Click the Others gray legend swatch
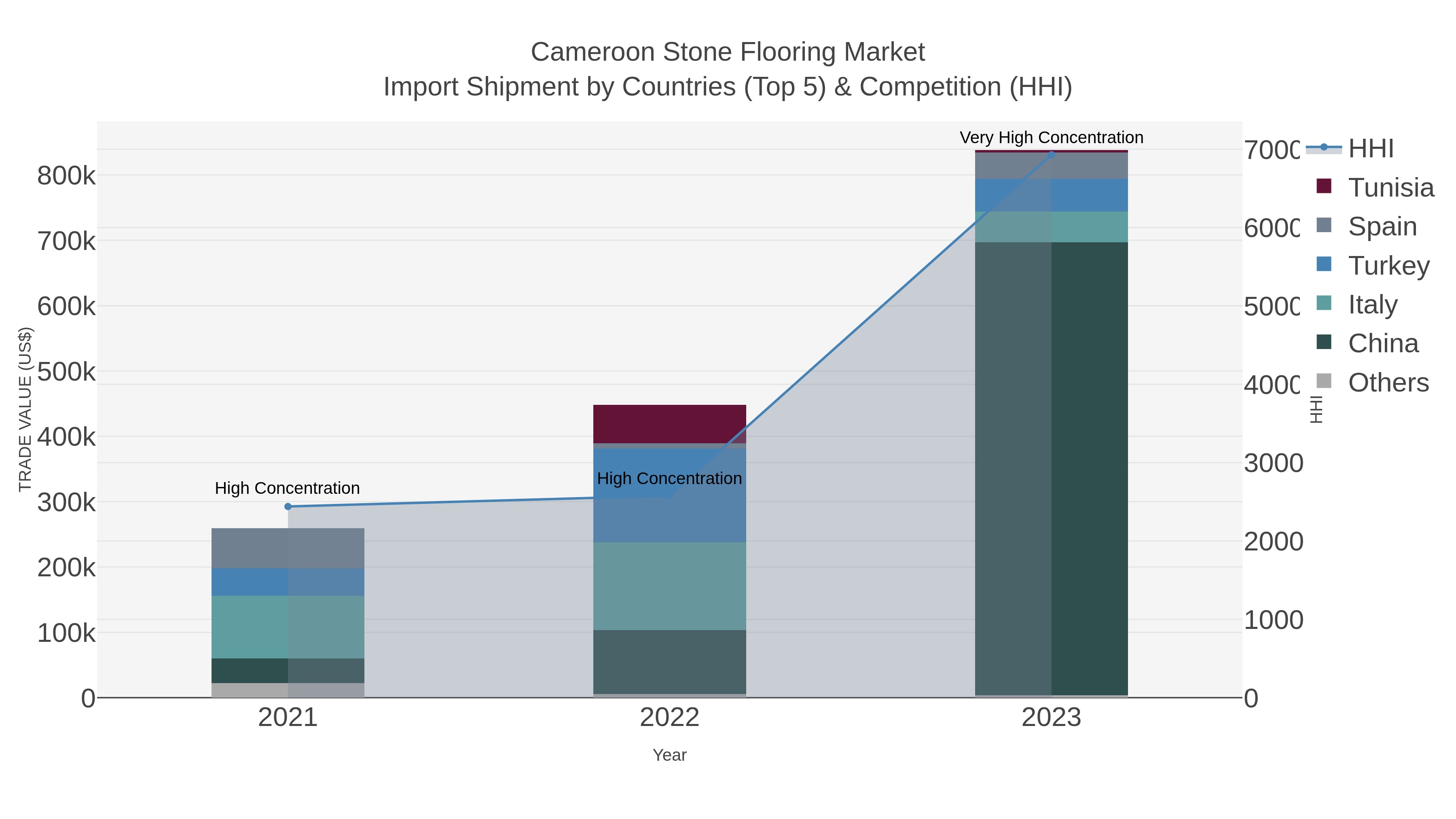 click(x=1324, y=381)
